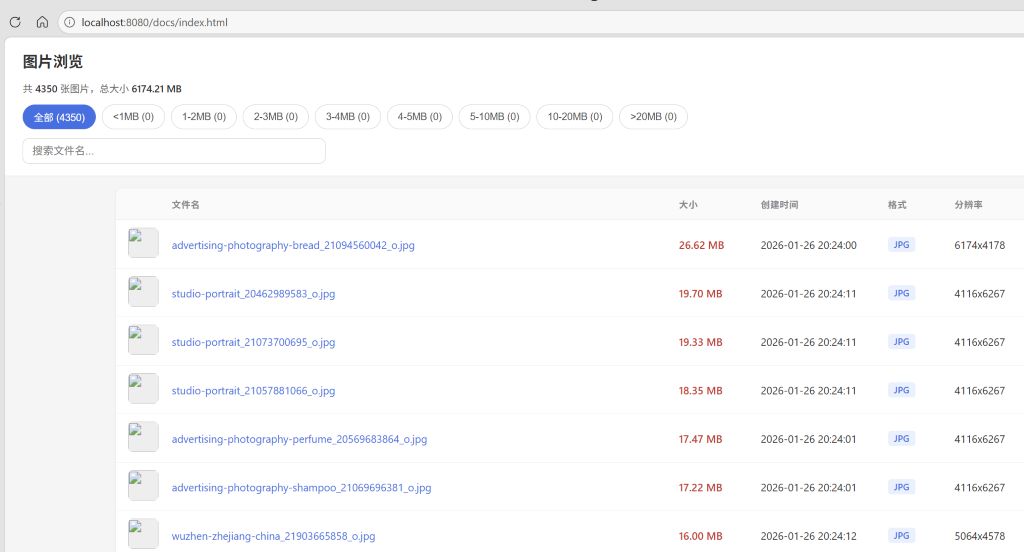This screenshot has width=1024, height=552.
Task: Click thumbnail of studio-portrait_21073700695 image
Action: 143,340
